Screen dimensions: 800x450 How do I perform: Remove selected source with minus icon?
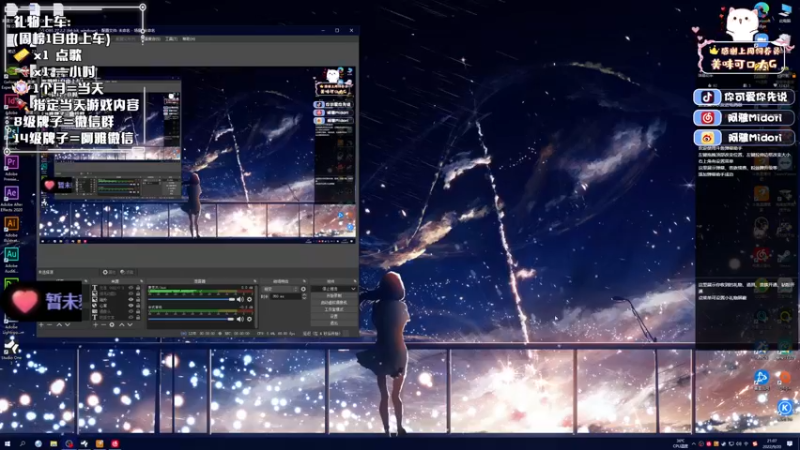click(x=104, y=324)
